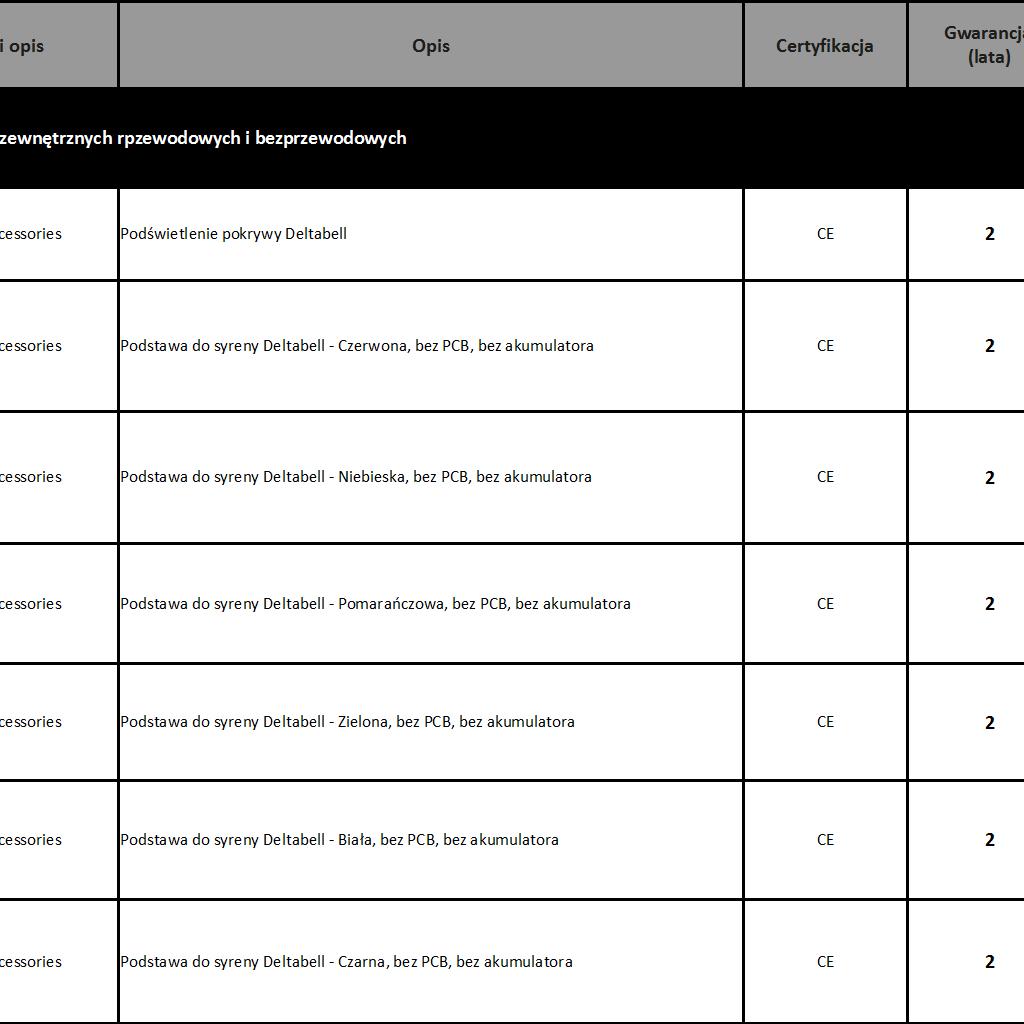Screen dimensions: 1024x1024
Task: Click the Gwarancja (lata) column header
Action: (967, 46)
